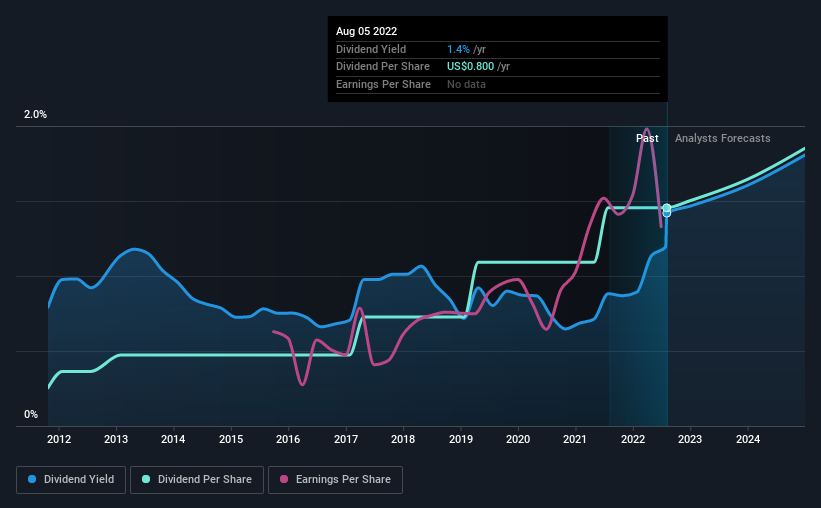
Task: Click the 'No data' earnings value in tooltip
Action: tap(466, 84)
